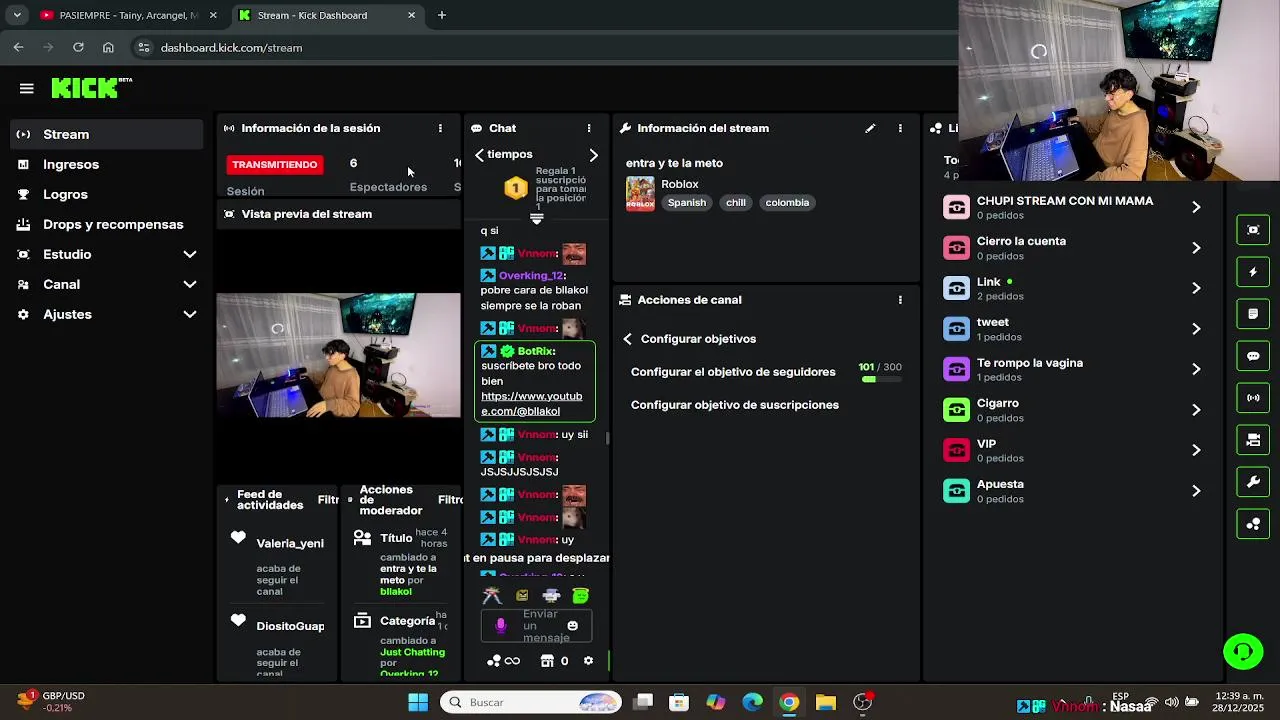The width and height of the screenshot is (1280, 720).
Task: Click the wrench icon in right sidebar
Action: coord(1253,482)
